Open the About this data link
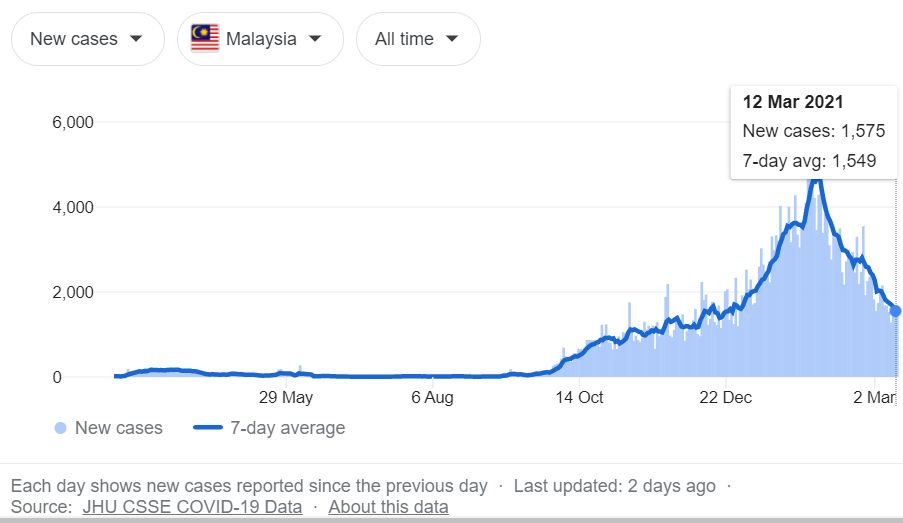The image size is (903, 523). pyautogui.click(x=388, y=507)
